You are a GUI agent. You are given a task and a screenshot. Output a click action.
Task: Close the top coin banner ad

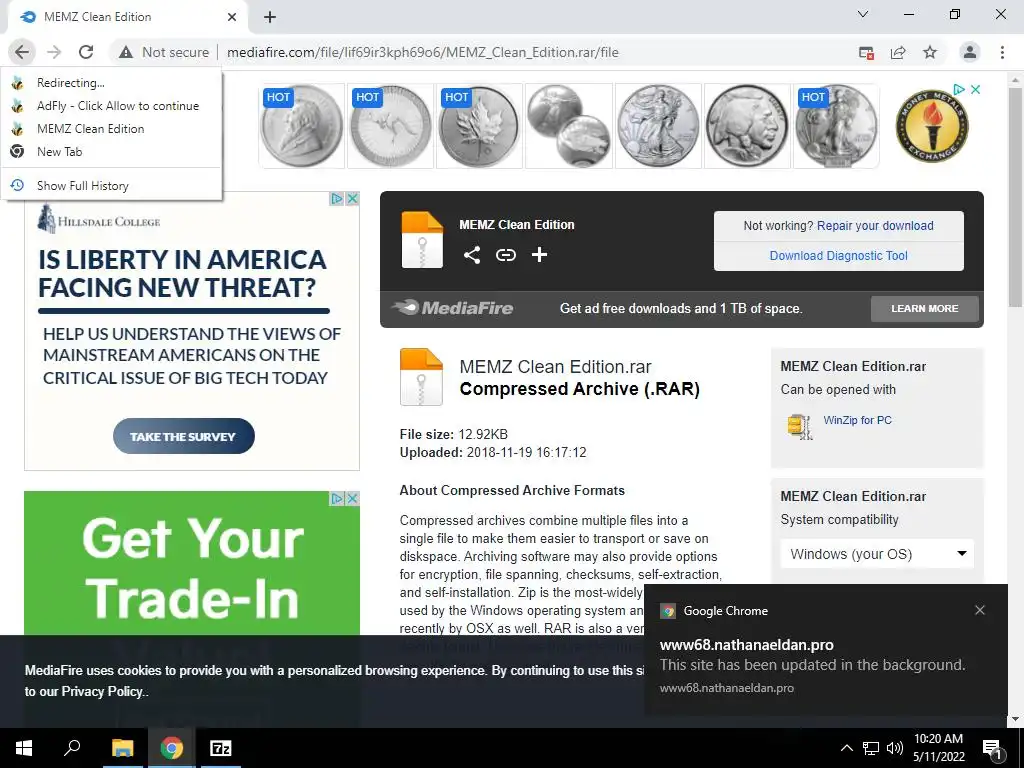[976, 89]
